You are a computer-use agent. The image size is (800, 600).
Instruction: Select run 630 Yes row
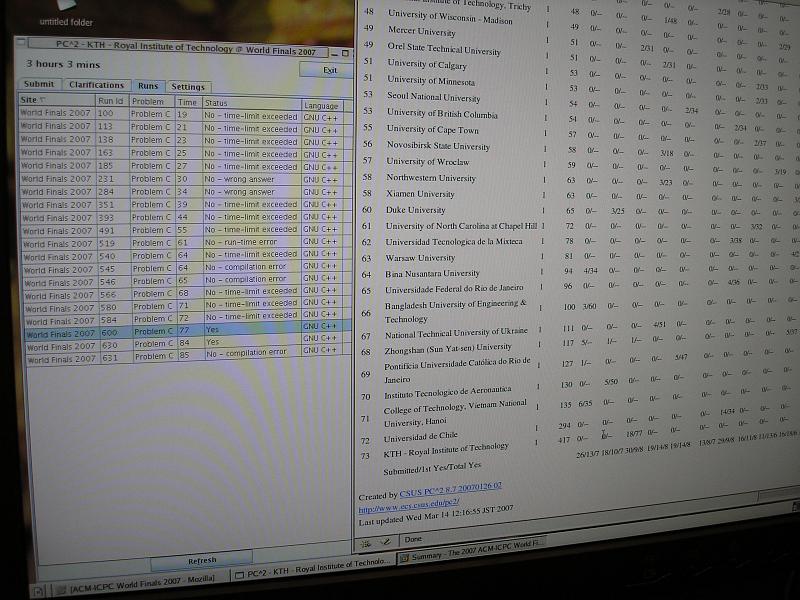(x=189, y=342)
